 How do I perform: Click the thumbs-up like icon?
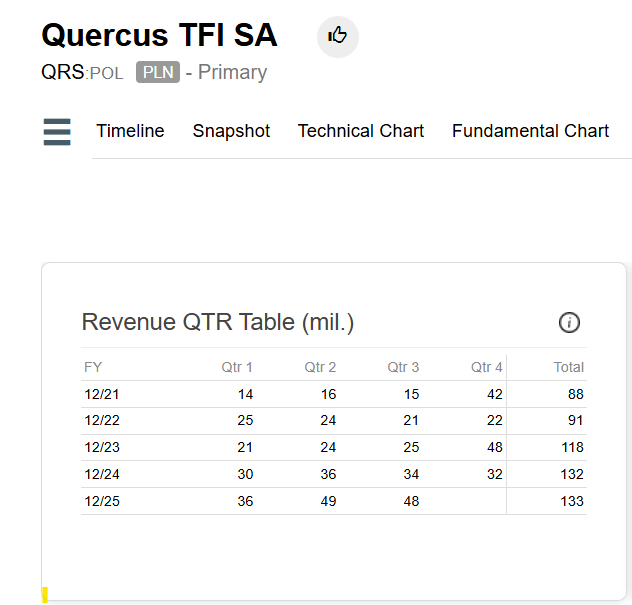[337, 36]
